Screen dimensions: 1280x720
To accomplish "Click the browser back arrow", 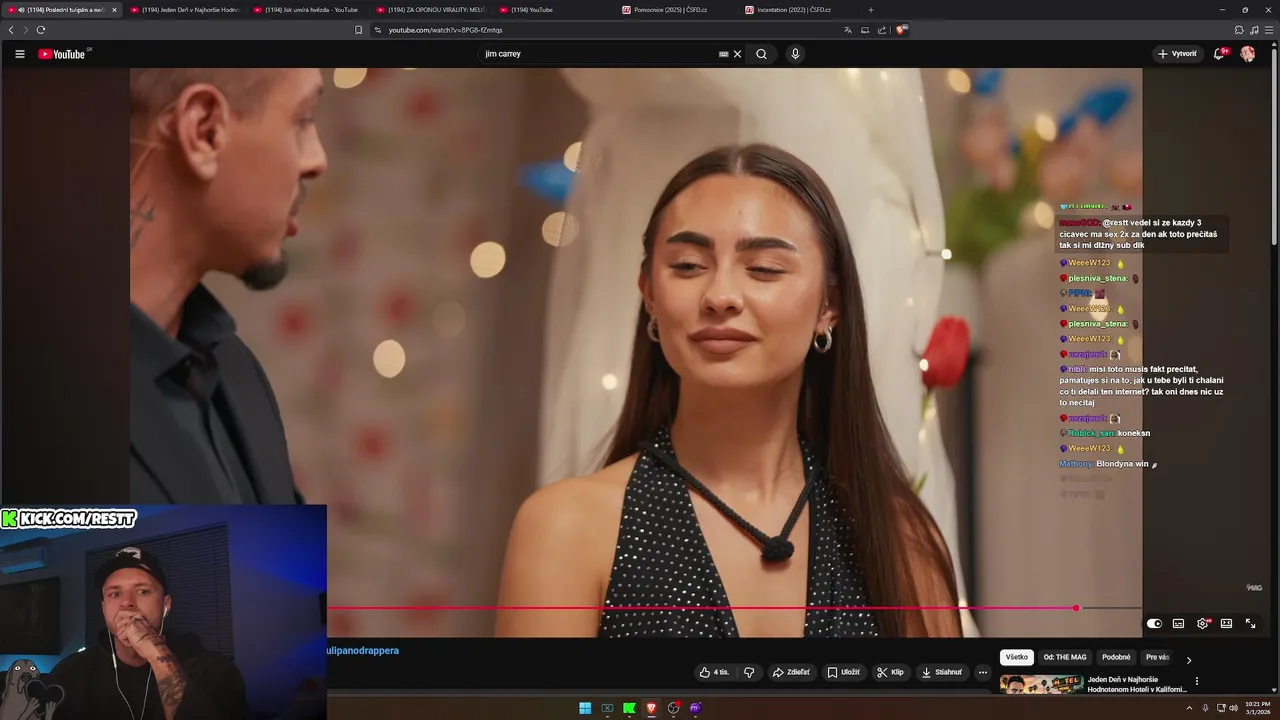I will 11,30.
